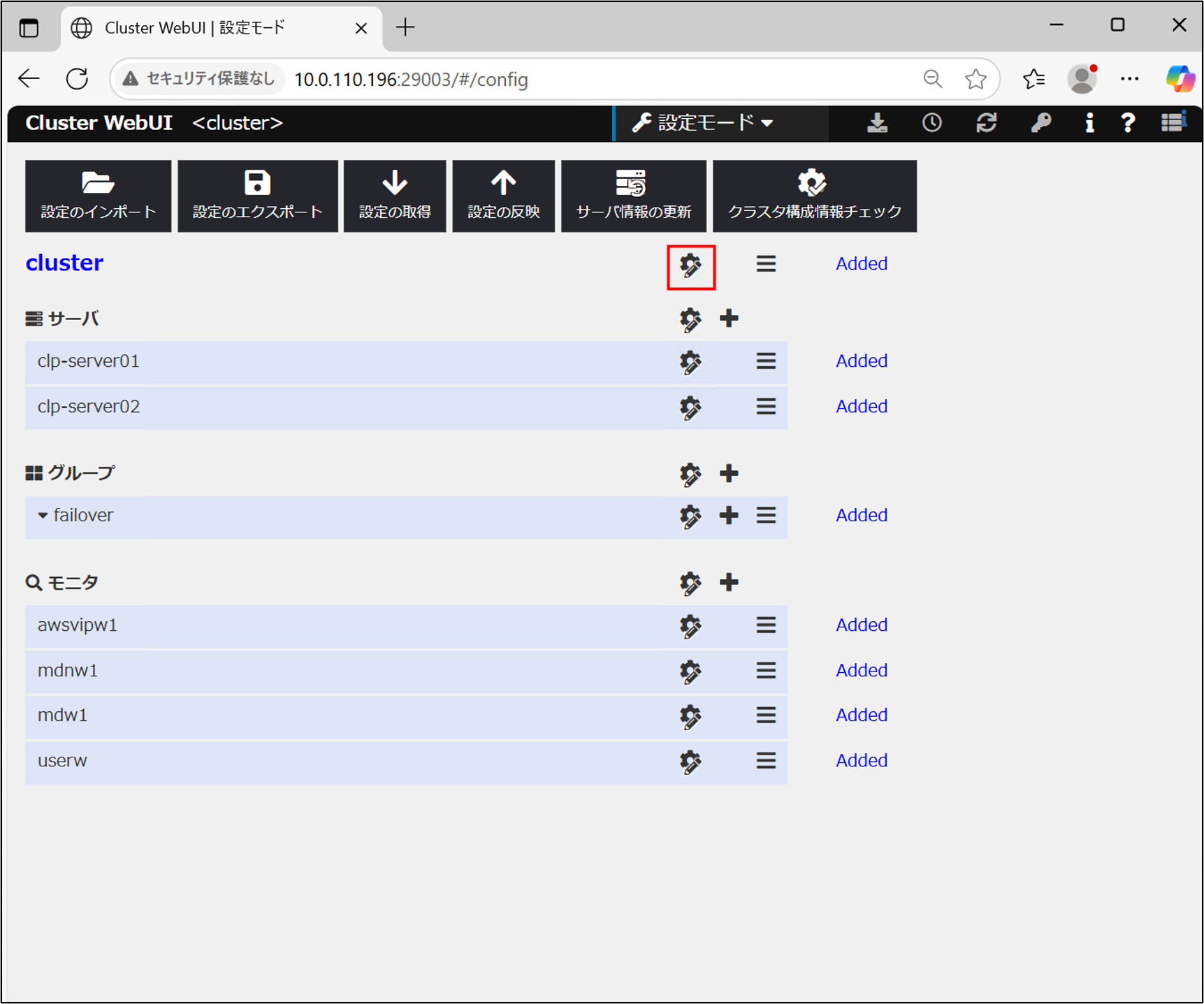The width and height of the screenshot is (1204, 1004).
Task: Favorite this page with the star icon
Action: tap(975, 80)
